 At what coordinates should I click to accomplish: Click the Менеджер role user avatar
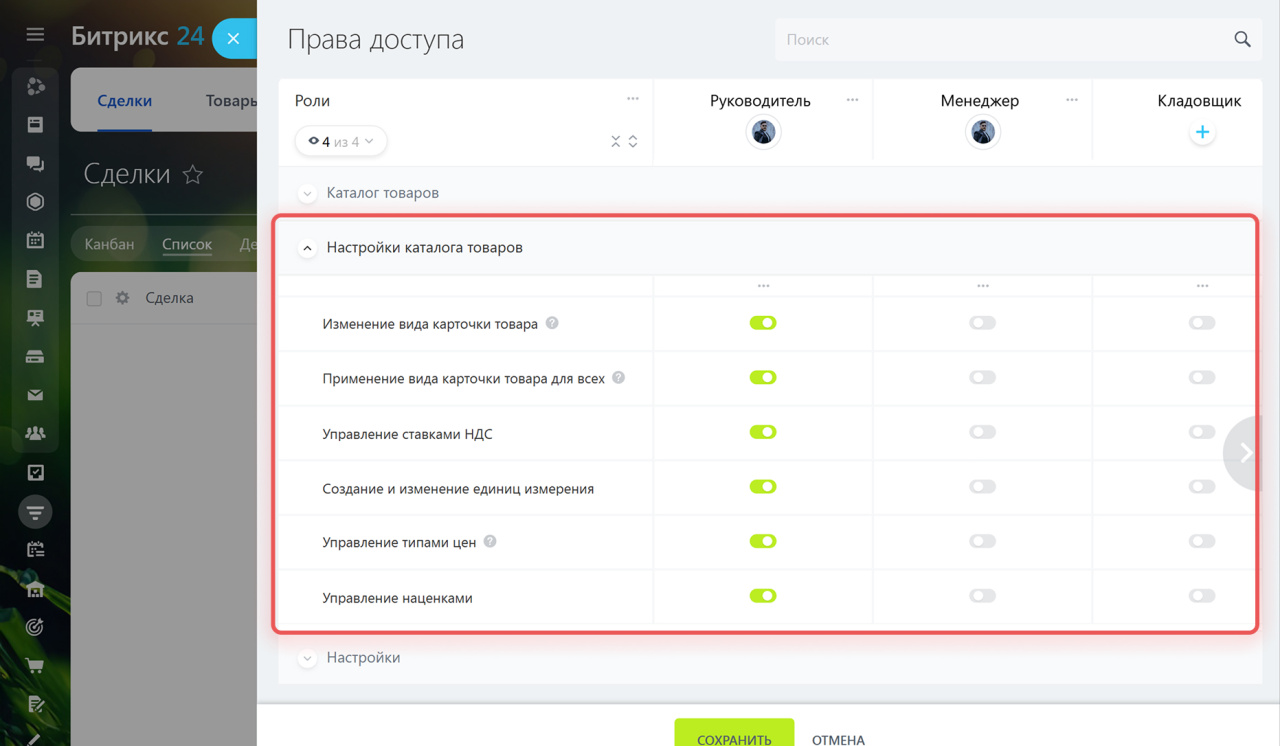tap(982, 132)
